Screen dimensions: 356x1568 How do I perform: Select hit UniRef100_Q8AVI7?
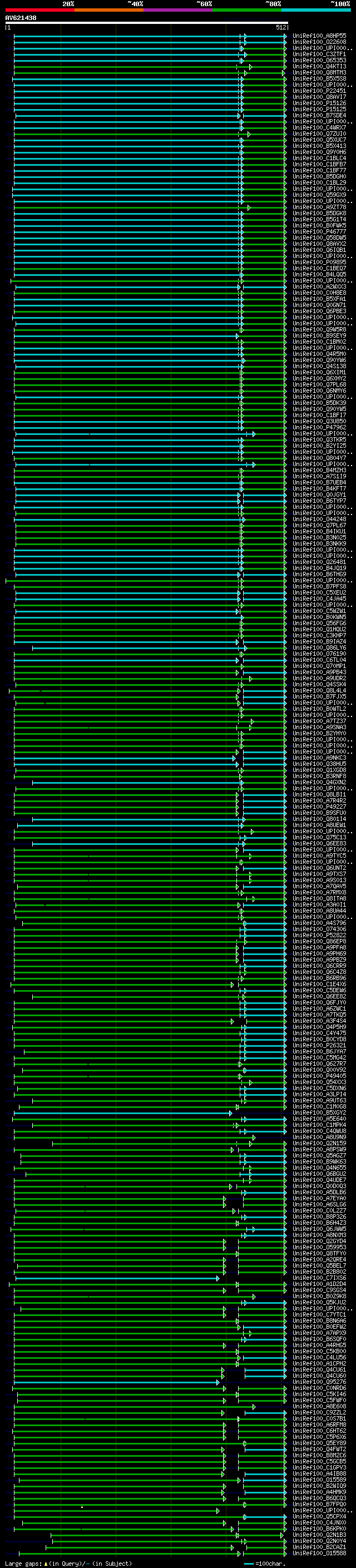point(319,97)
